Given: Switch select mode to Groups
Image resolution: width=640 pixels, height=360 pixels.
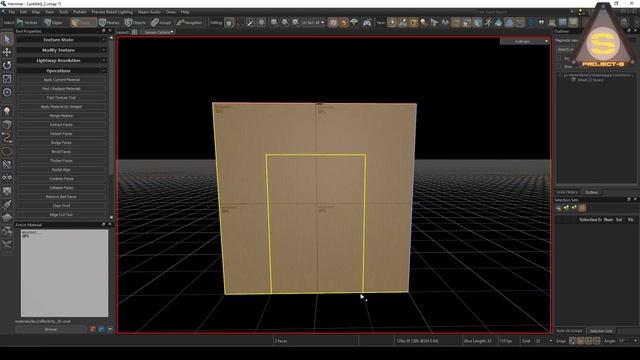Looking at the screenshot, I should coord(162,23).
